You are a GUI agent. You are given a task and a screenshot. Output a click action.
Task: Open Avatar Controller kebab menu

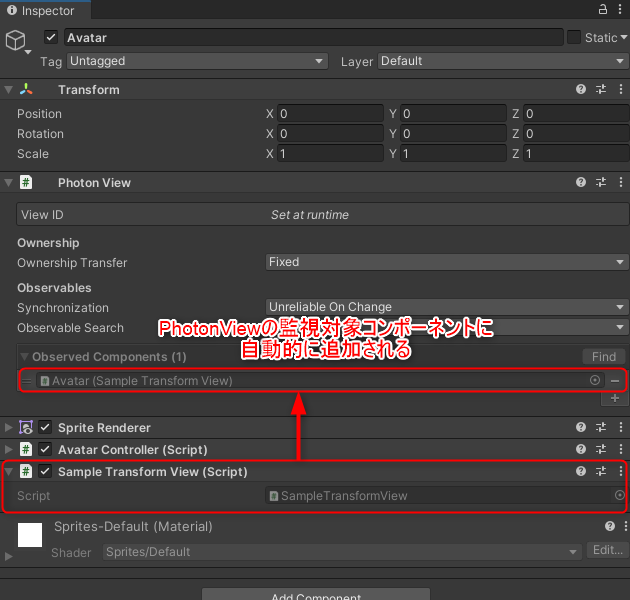point(621,449)
